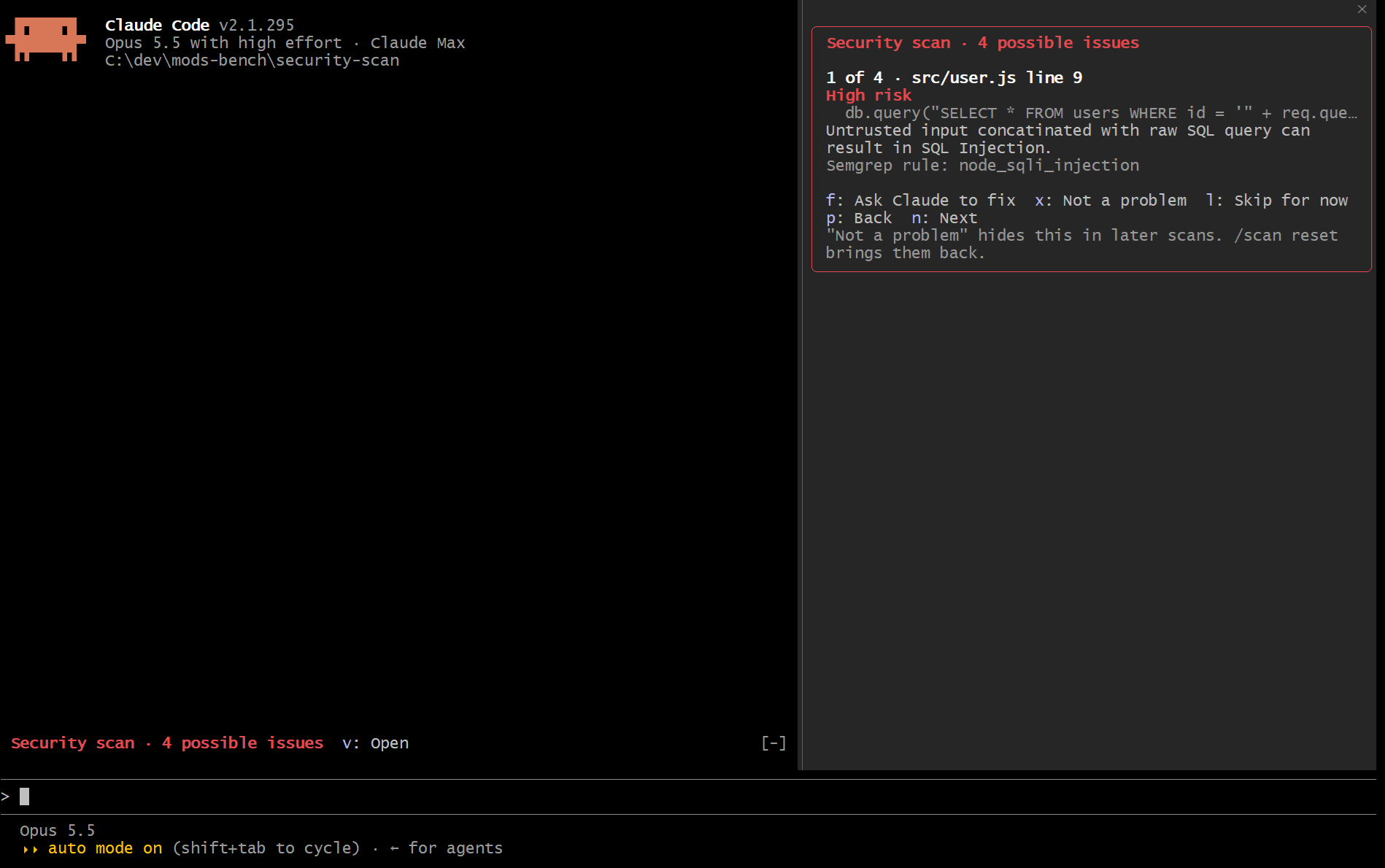Click the prompt input field
1385x868 pixels.
click(689, 797)
